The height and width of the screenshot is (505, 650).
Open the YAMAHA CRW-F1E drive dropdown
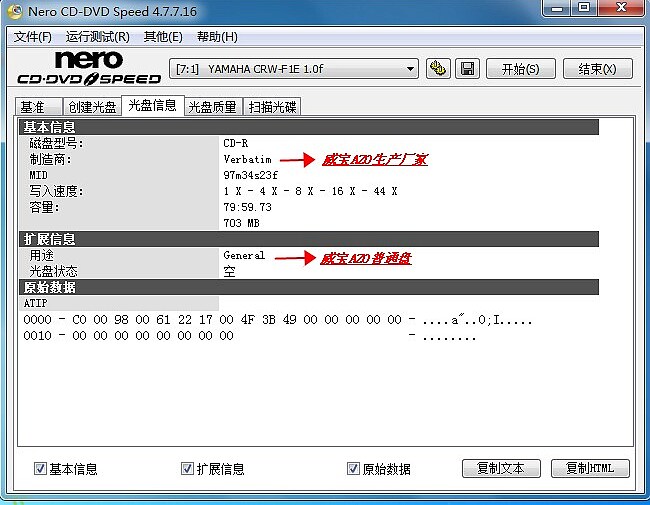(x=293, y=69)
